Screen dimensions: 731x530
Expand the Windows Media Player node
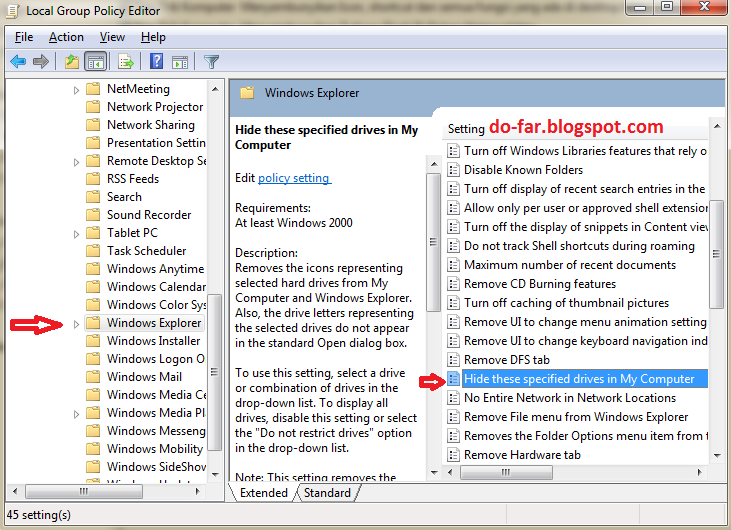pyautogui.click(x=76, y=413)
